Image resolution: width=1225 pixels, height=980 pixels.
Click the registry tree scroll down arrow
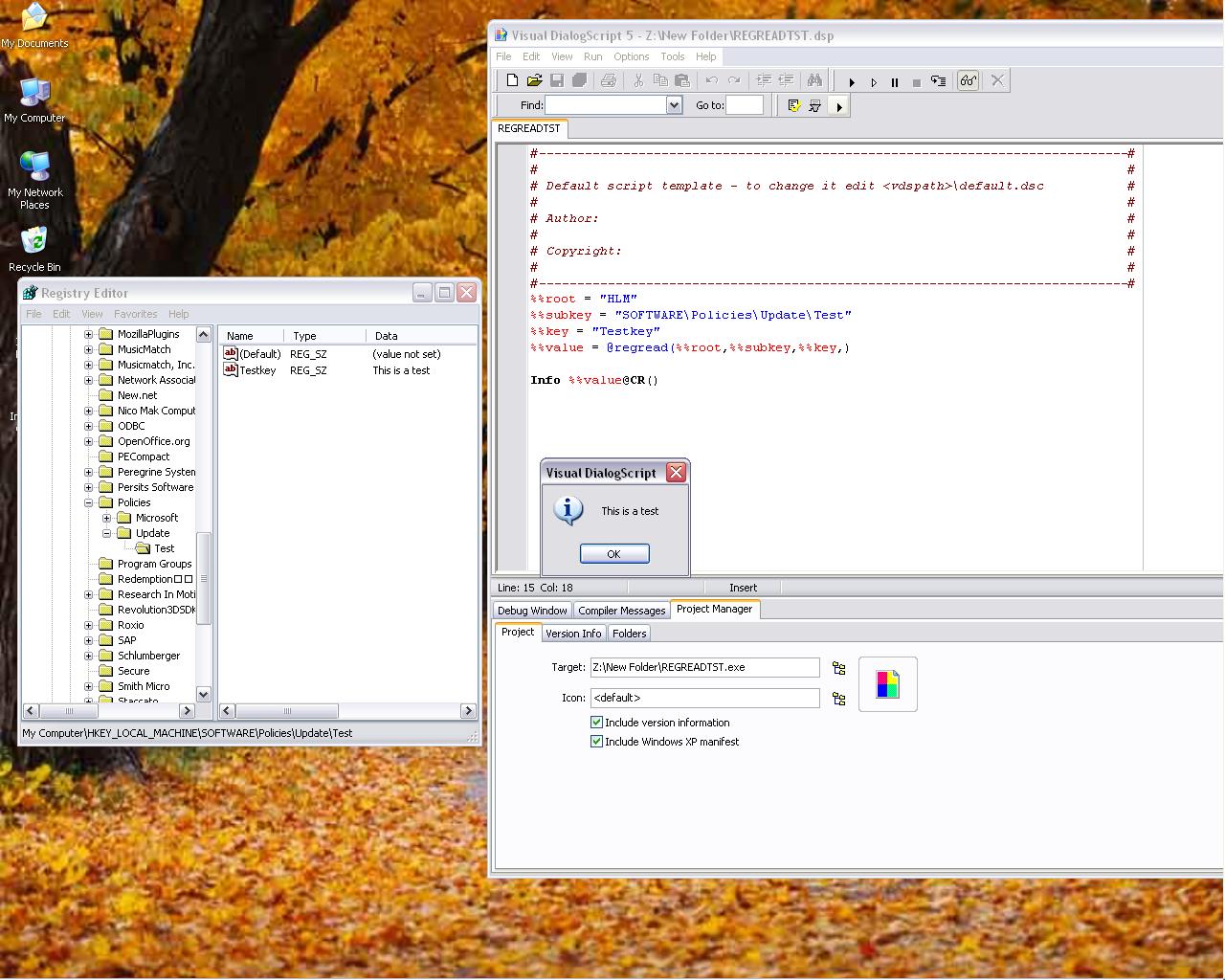pyautogui.click(x=204, y=694)
